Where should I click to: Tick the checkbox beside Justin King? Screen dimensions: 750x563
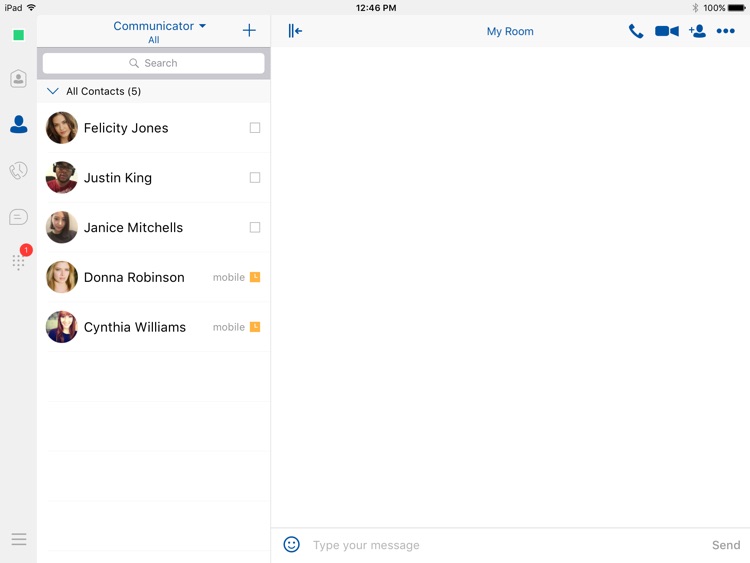click(x=255, y=177)
